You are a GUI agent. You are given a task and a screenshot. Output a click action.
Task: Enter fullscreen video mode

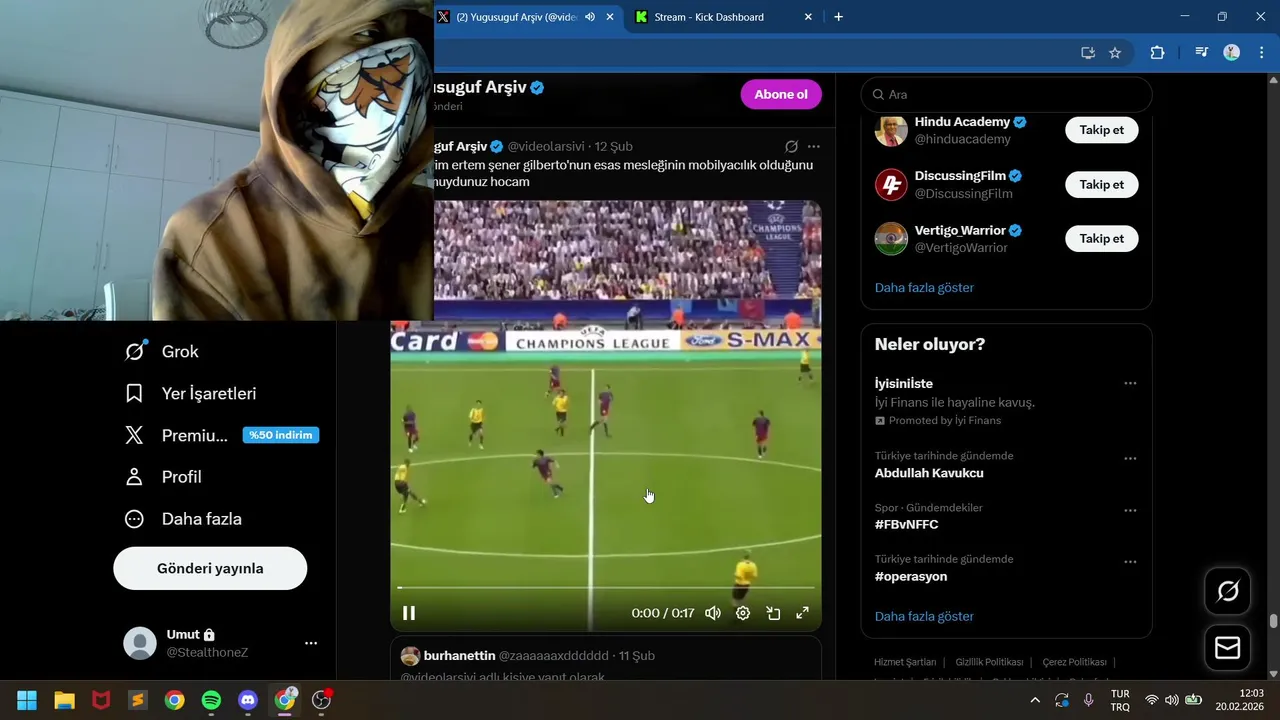tap(802, 613)
